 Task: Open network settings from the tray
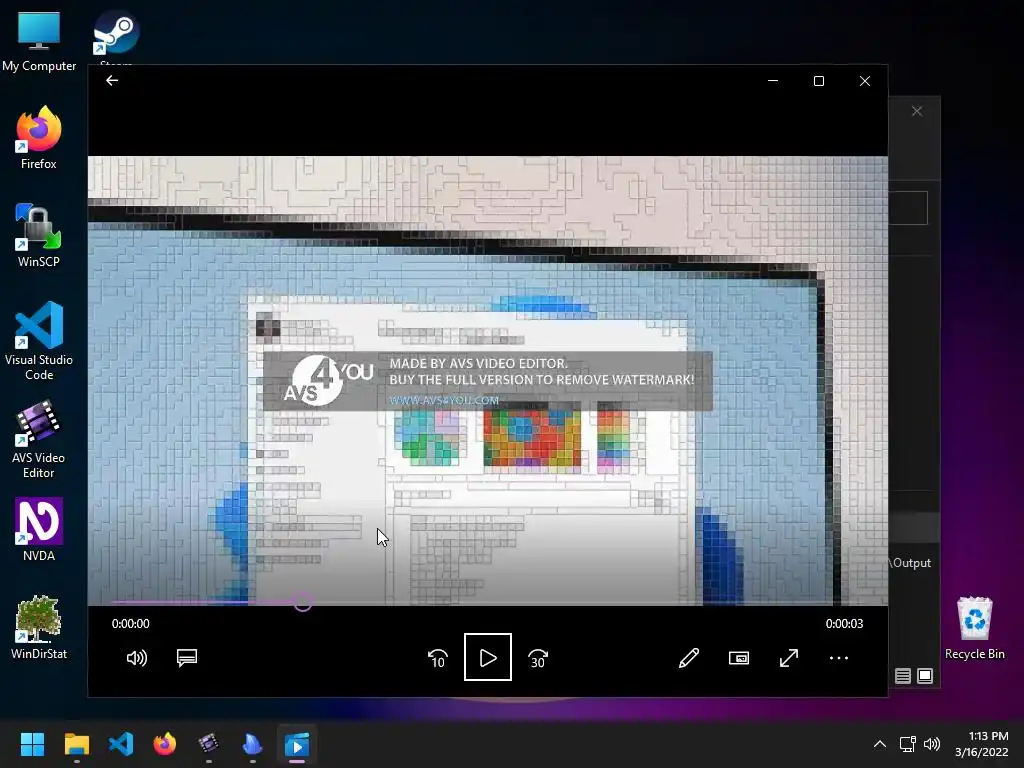pyautogui.click(x=907, y=744)
